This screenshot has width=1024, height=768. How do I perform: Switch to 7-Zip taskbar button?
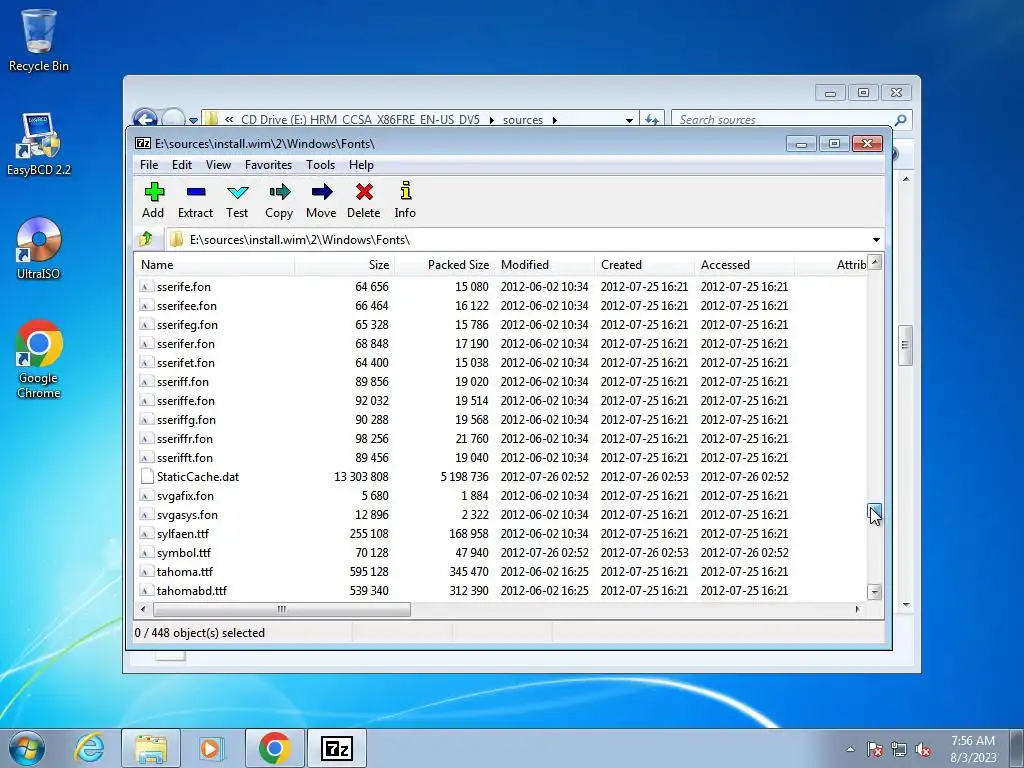tap(337, 748)
